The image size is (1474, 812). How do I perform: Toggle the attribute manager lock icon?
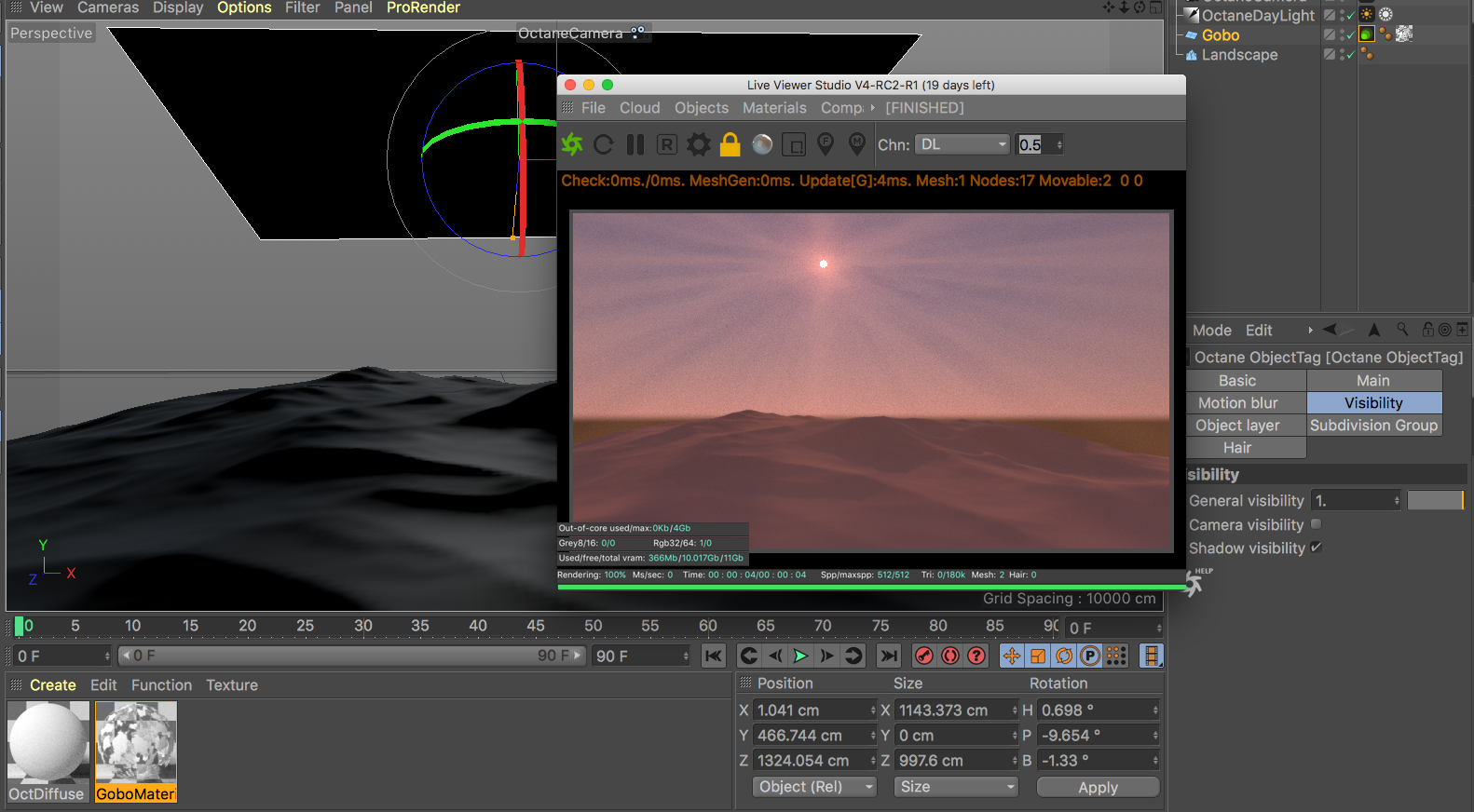1427,330
